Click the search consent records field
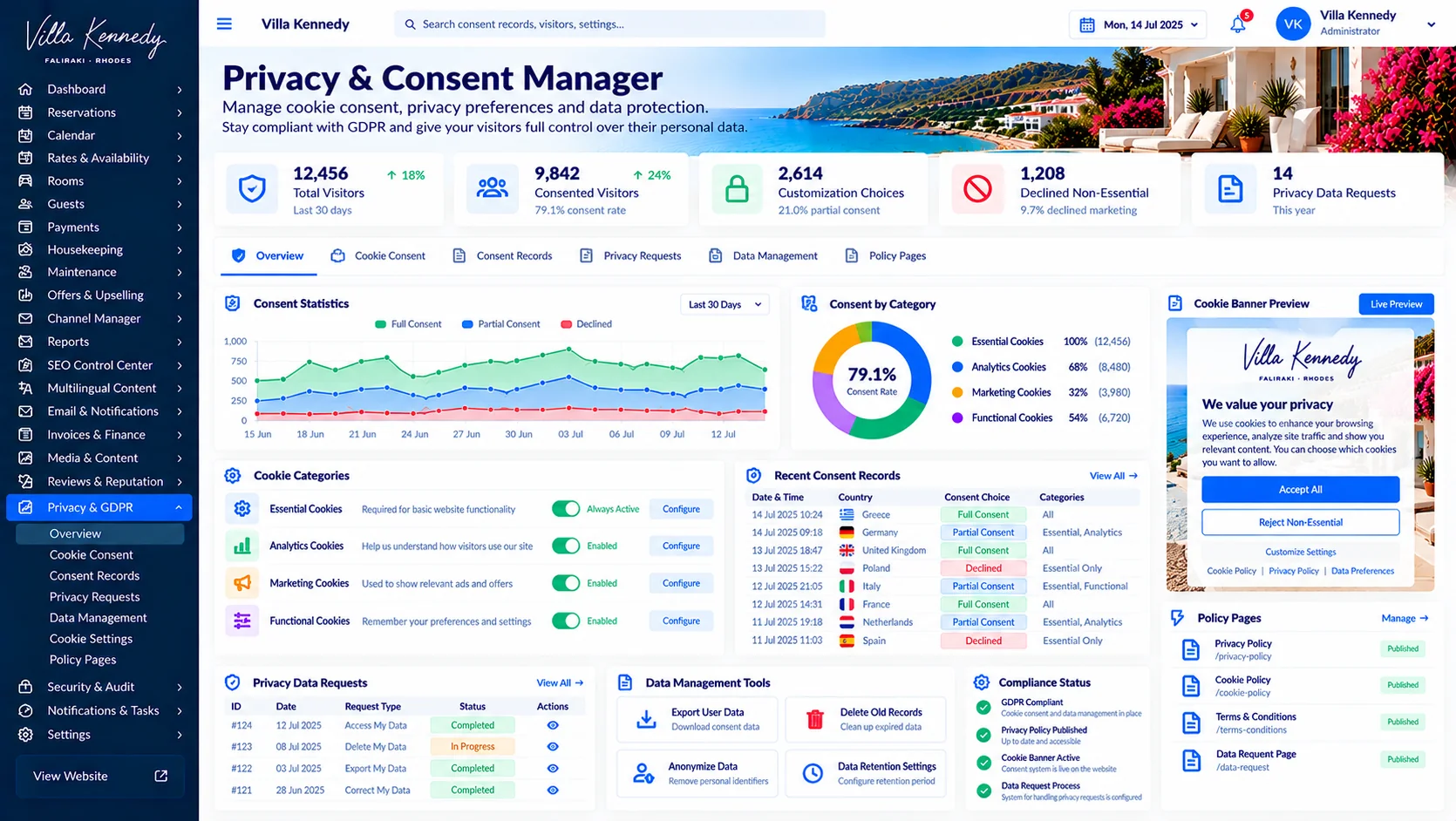The width and height of the screenshot is (1456, 821). pos(609,24)
